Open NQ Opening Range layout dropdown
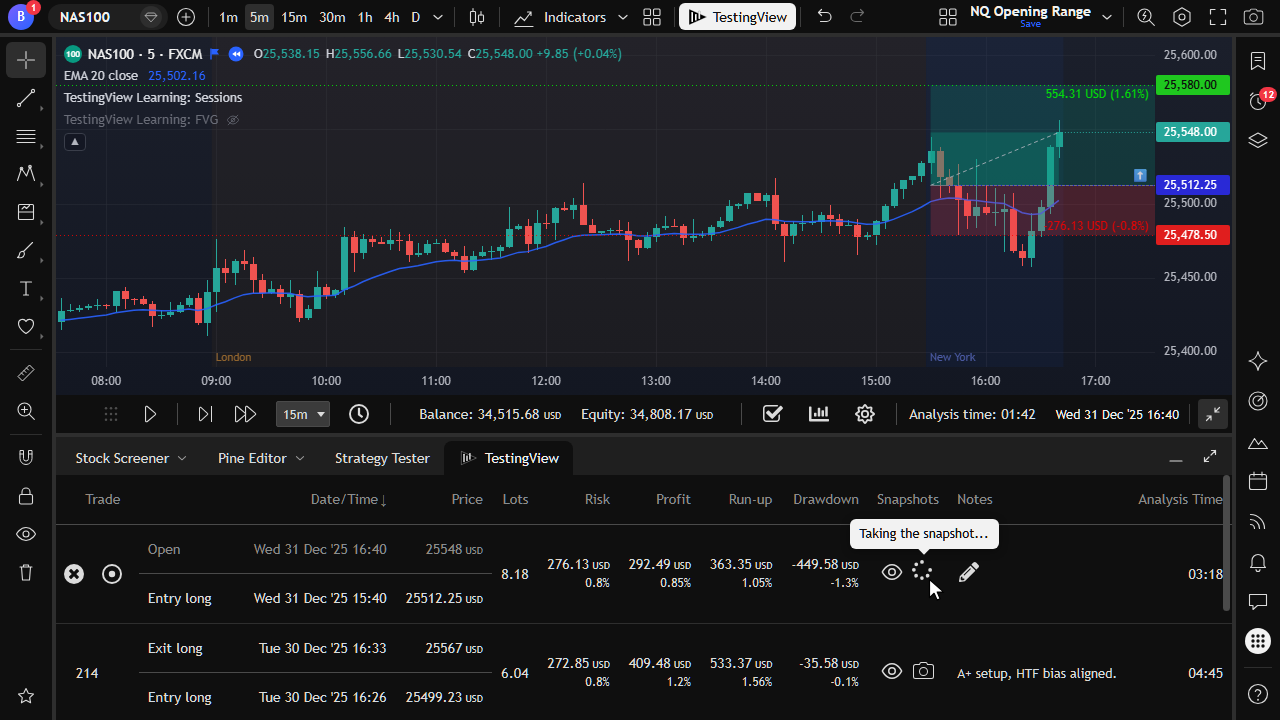The image size is (1280, 720). (1106, 17)
